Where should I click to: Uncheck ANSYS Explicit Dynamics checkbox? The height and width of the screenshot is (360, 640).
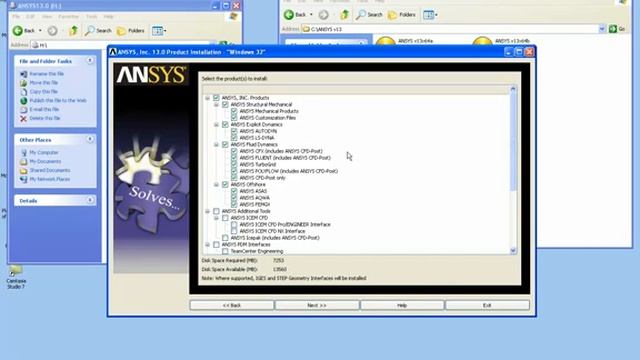pyautogui.click(x=225, y=124)
